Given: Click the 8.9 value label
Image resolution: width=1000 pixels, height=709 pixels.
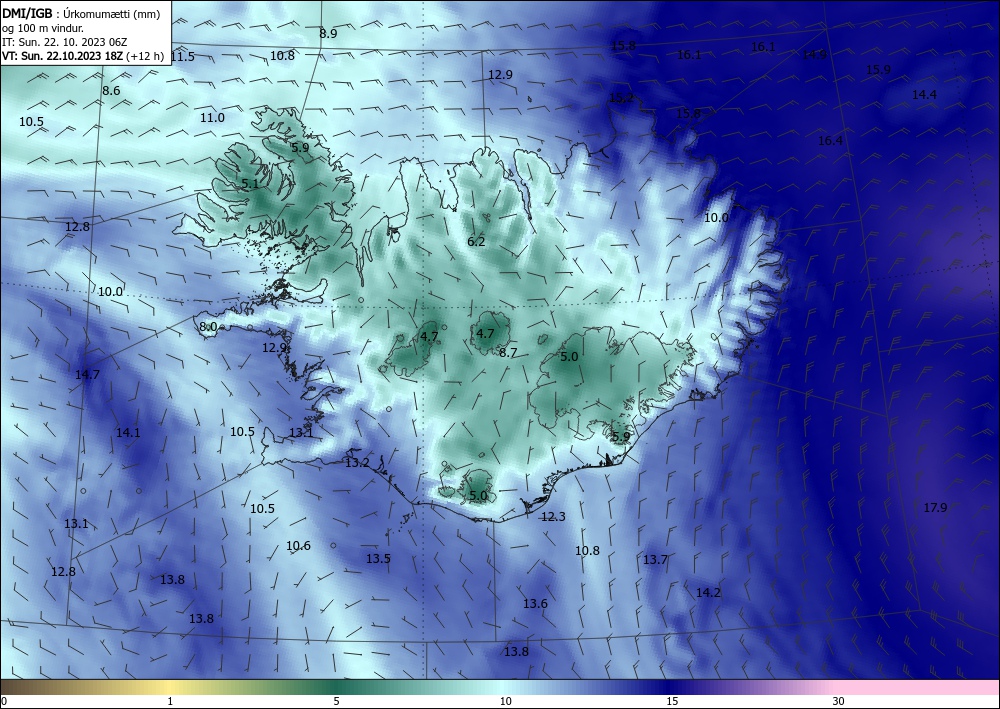Looking at the screenshot, I should coord(328,34).
